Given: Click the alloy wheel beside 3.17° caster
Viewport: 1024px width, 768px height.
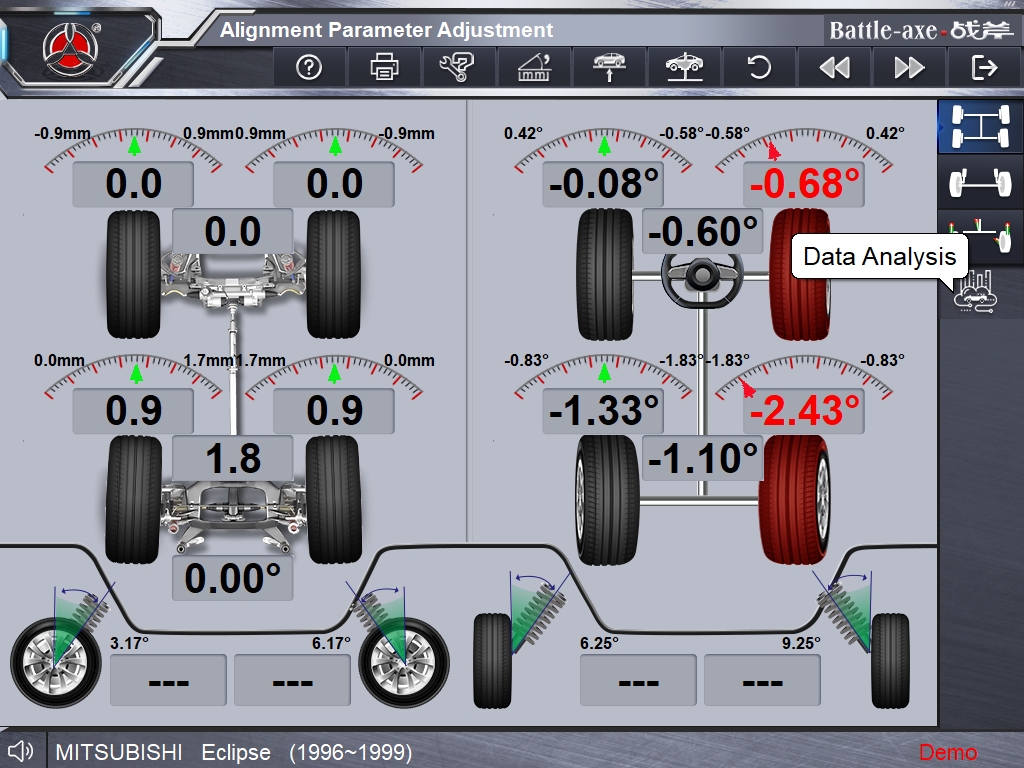Looking at the screenshot, I should pyautogui.click(x=56, y=663).
